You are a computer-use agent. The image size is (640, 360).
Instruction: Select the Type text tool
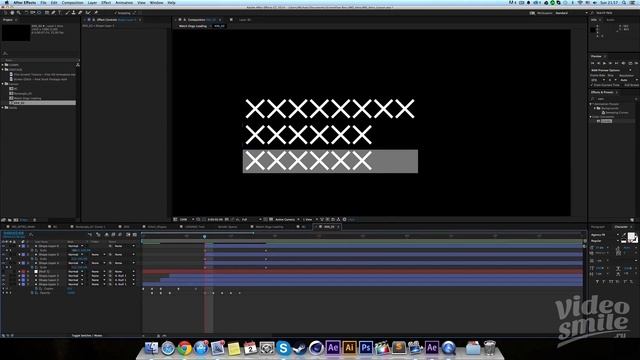(x=60, y=13)
